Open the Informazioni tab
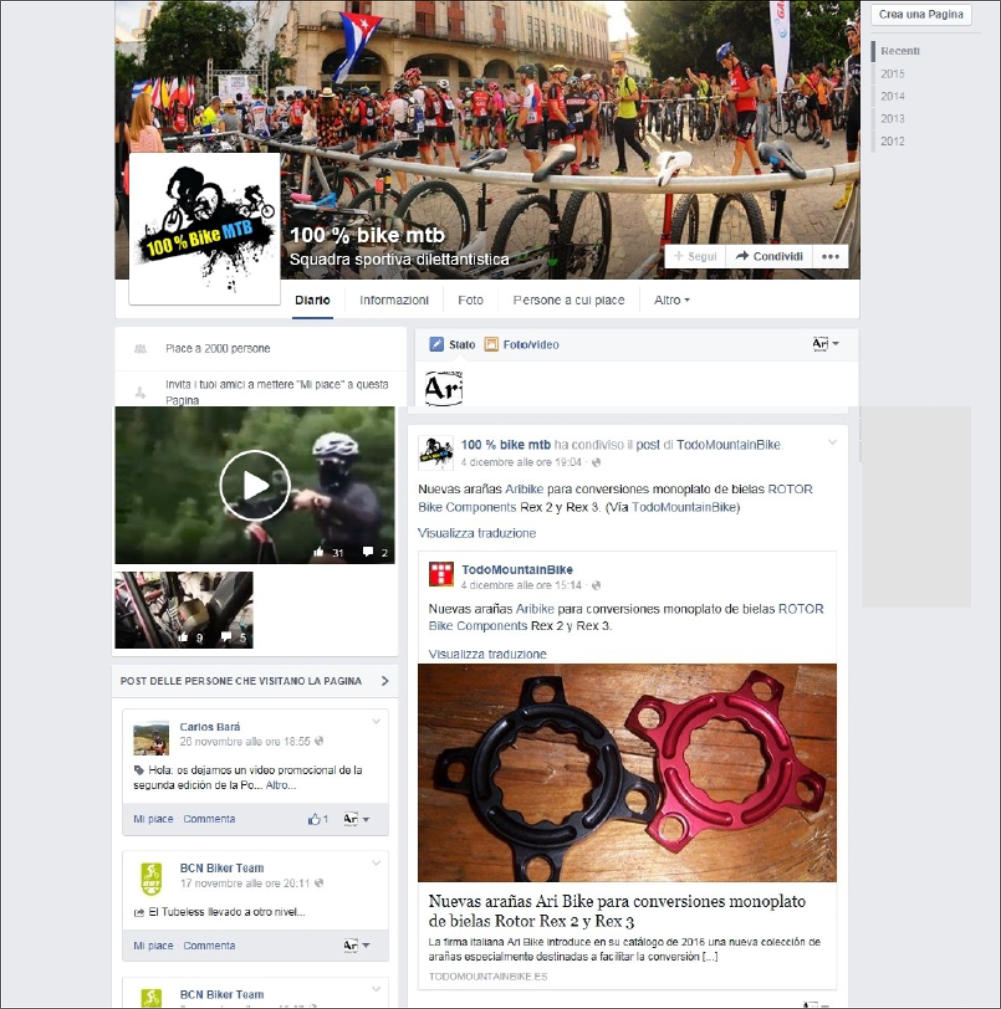Image resolution: width=1001 pixels, height=1009 pixels. 394,300
